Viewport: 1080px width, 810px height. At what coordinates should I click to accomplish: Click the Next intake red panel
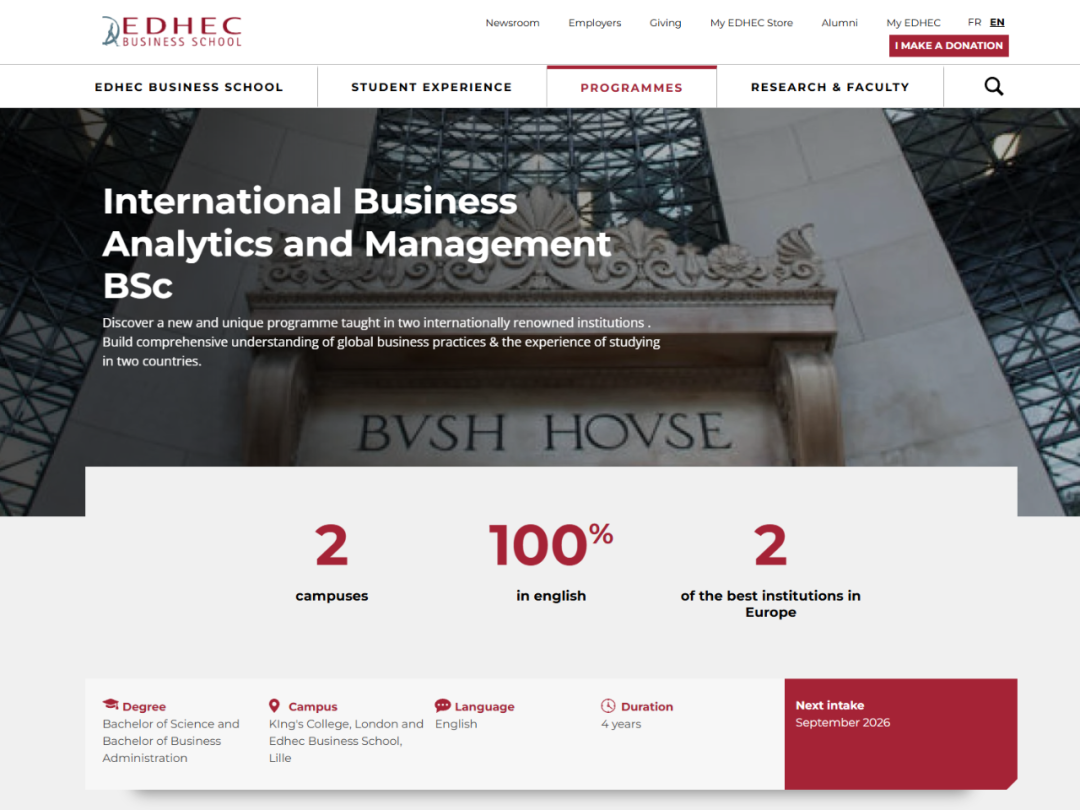tap(900, 733)
